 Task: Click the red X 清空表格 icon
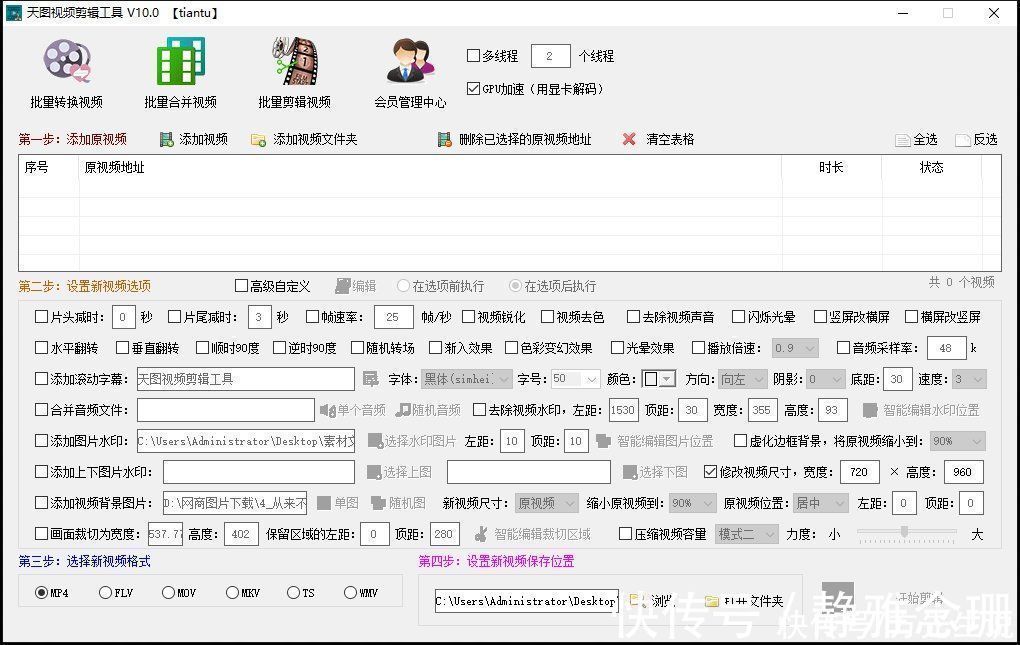[629, 139]
